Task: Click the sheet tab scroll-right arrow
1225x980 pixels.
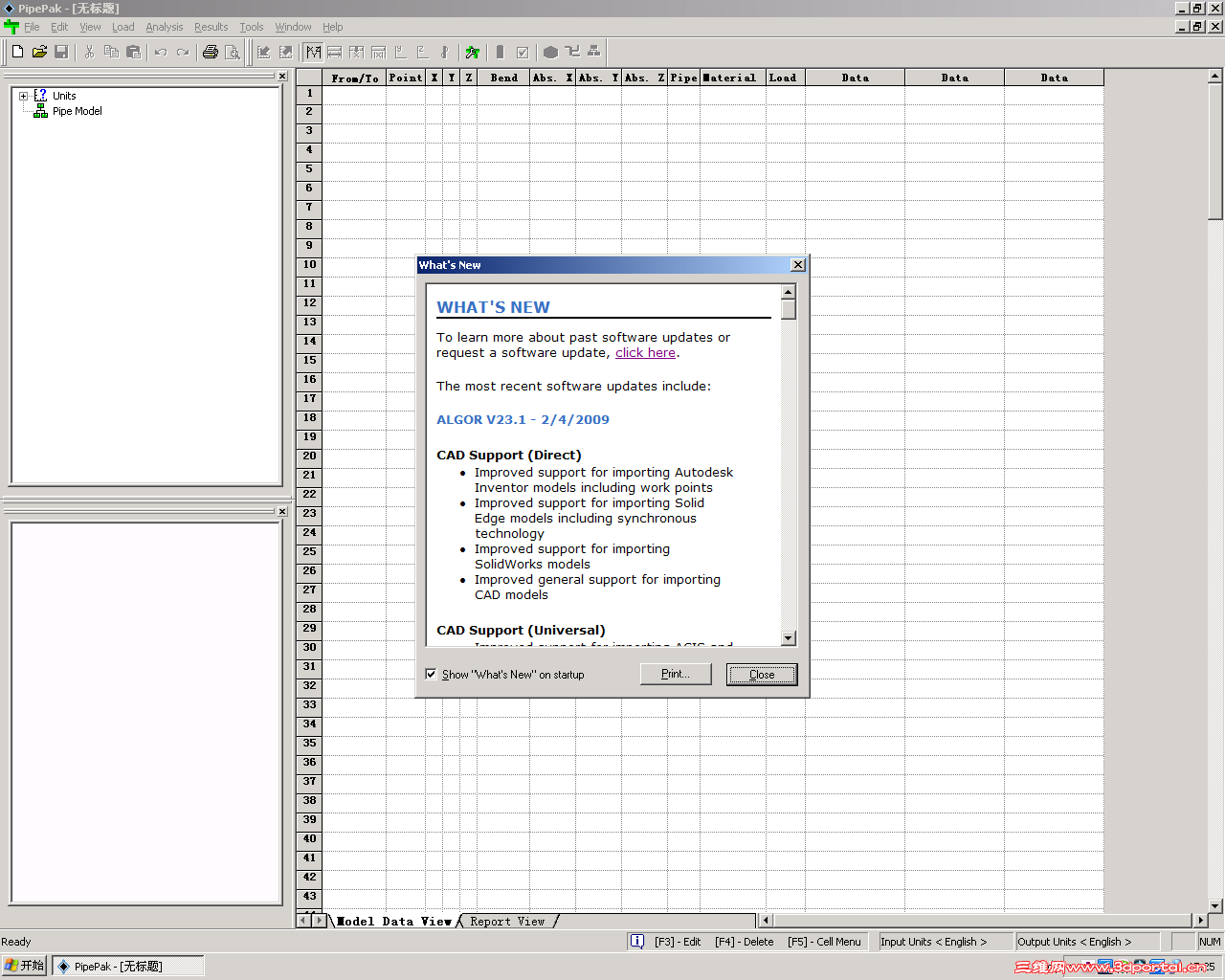Action: tap(319, 921)
